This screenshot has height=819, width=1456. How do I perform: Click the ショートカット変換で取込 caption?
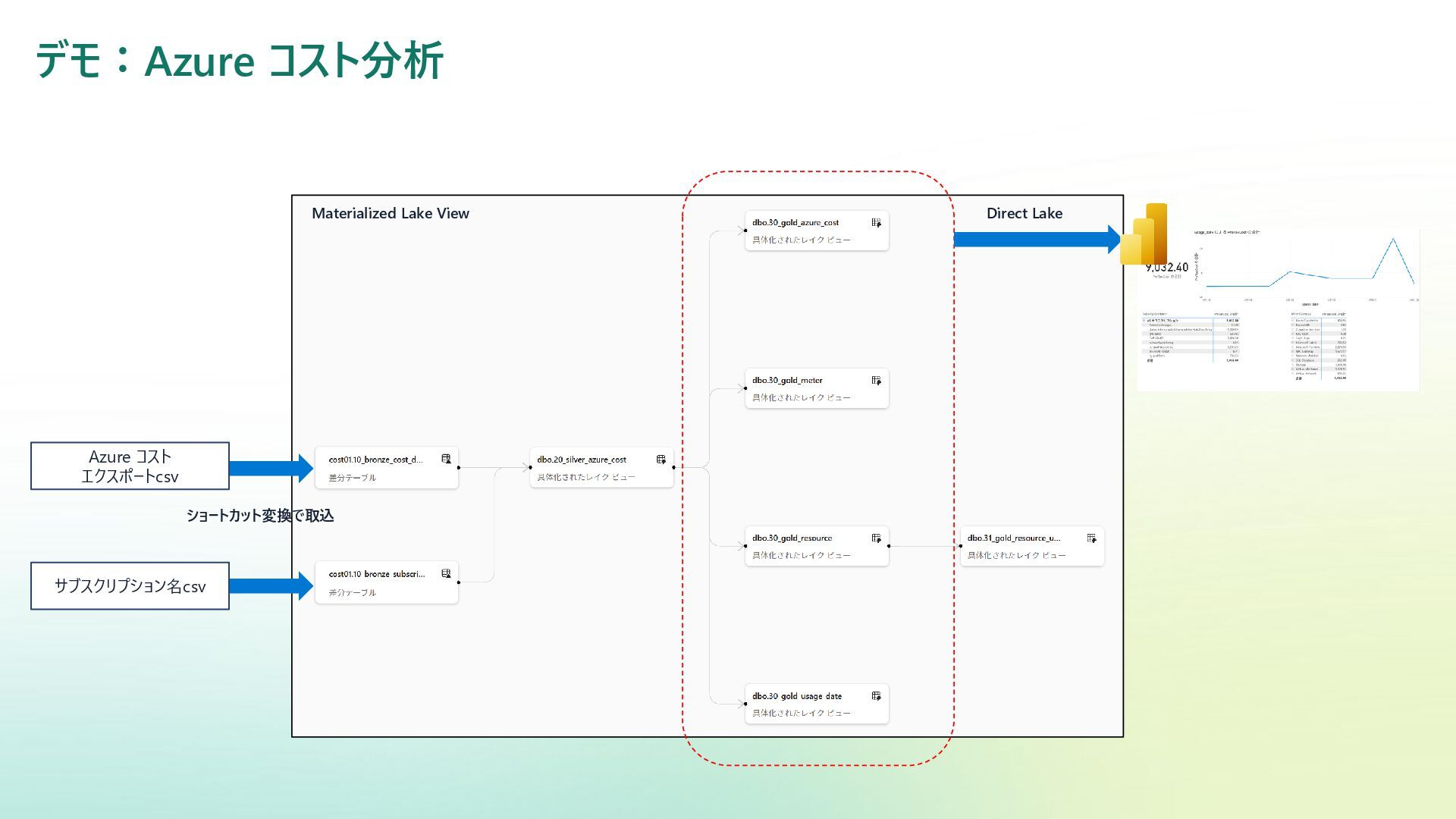click(260, 516)
